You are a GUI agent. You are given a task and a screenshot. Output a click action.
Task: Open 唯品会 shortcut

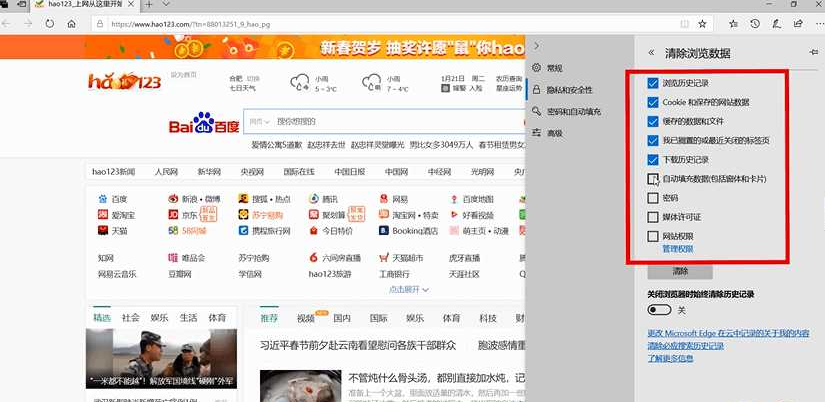[x=187, y=258]
